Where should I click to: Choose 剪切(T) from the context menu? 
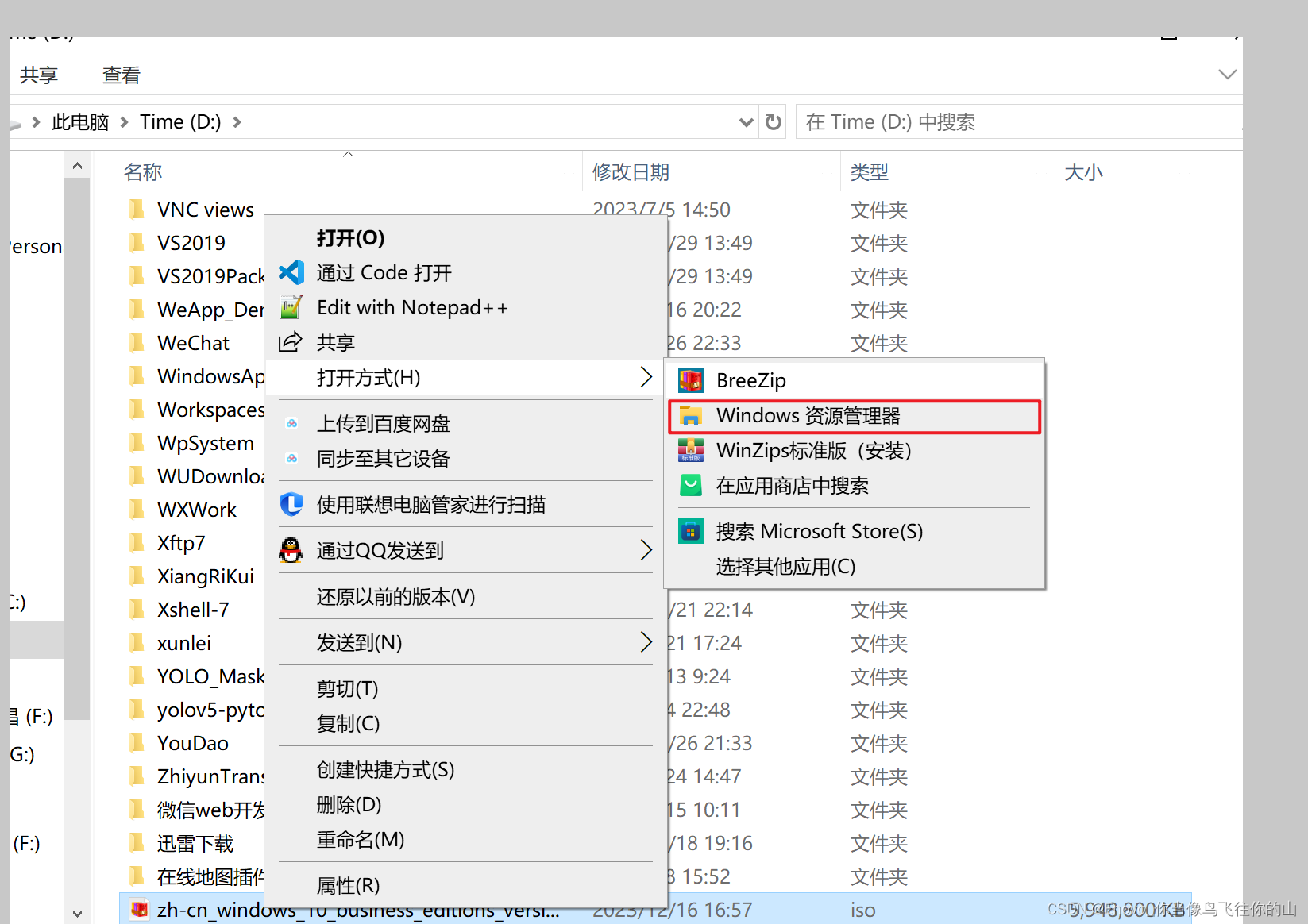(465, 688)
